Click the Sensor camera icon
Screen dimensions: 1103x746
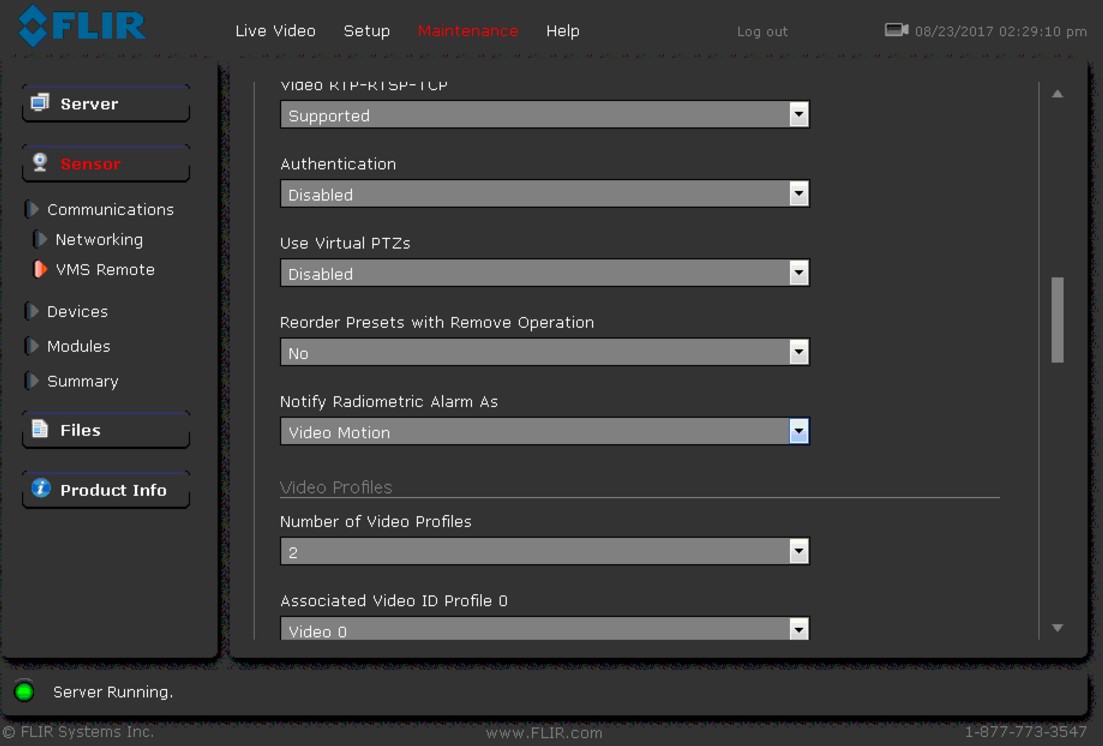pyautogui.click(x=40, y=163)
